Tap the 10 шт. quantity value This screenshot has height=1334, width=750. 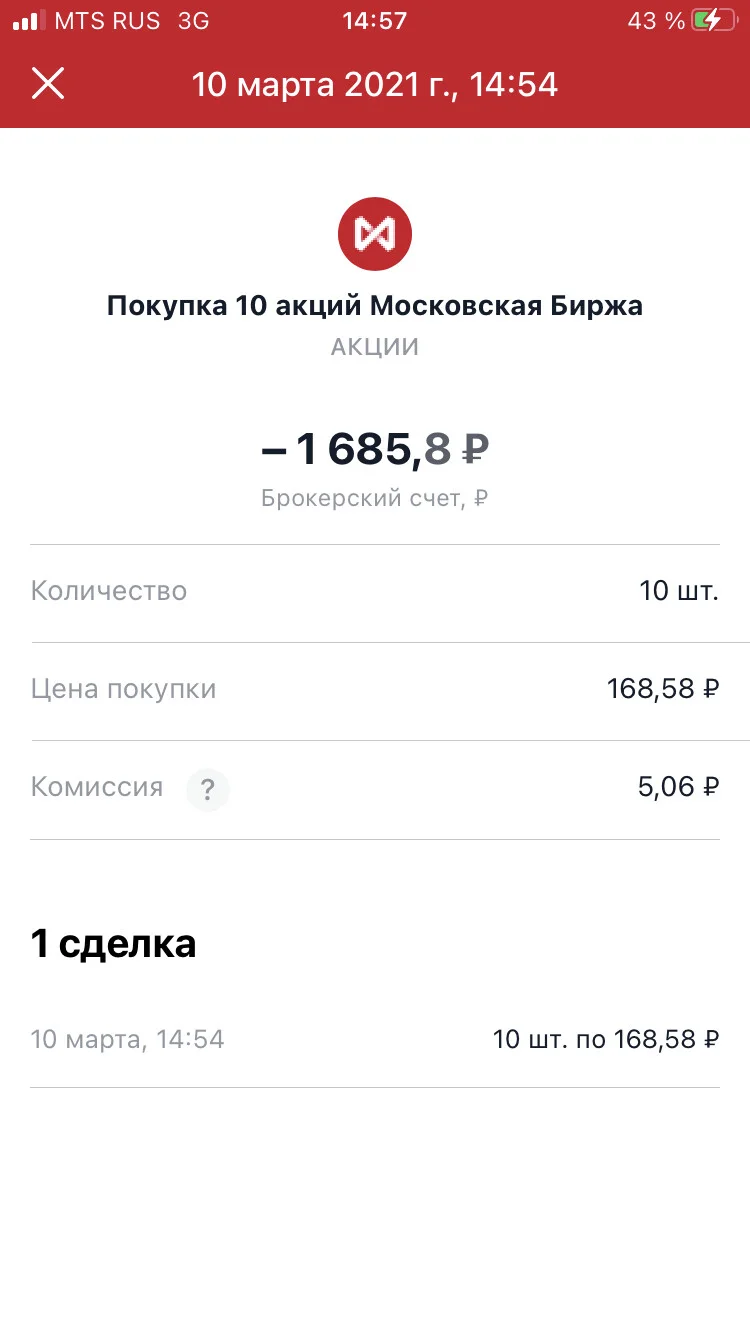pyautogui.click(x=679, y=591)
